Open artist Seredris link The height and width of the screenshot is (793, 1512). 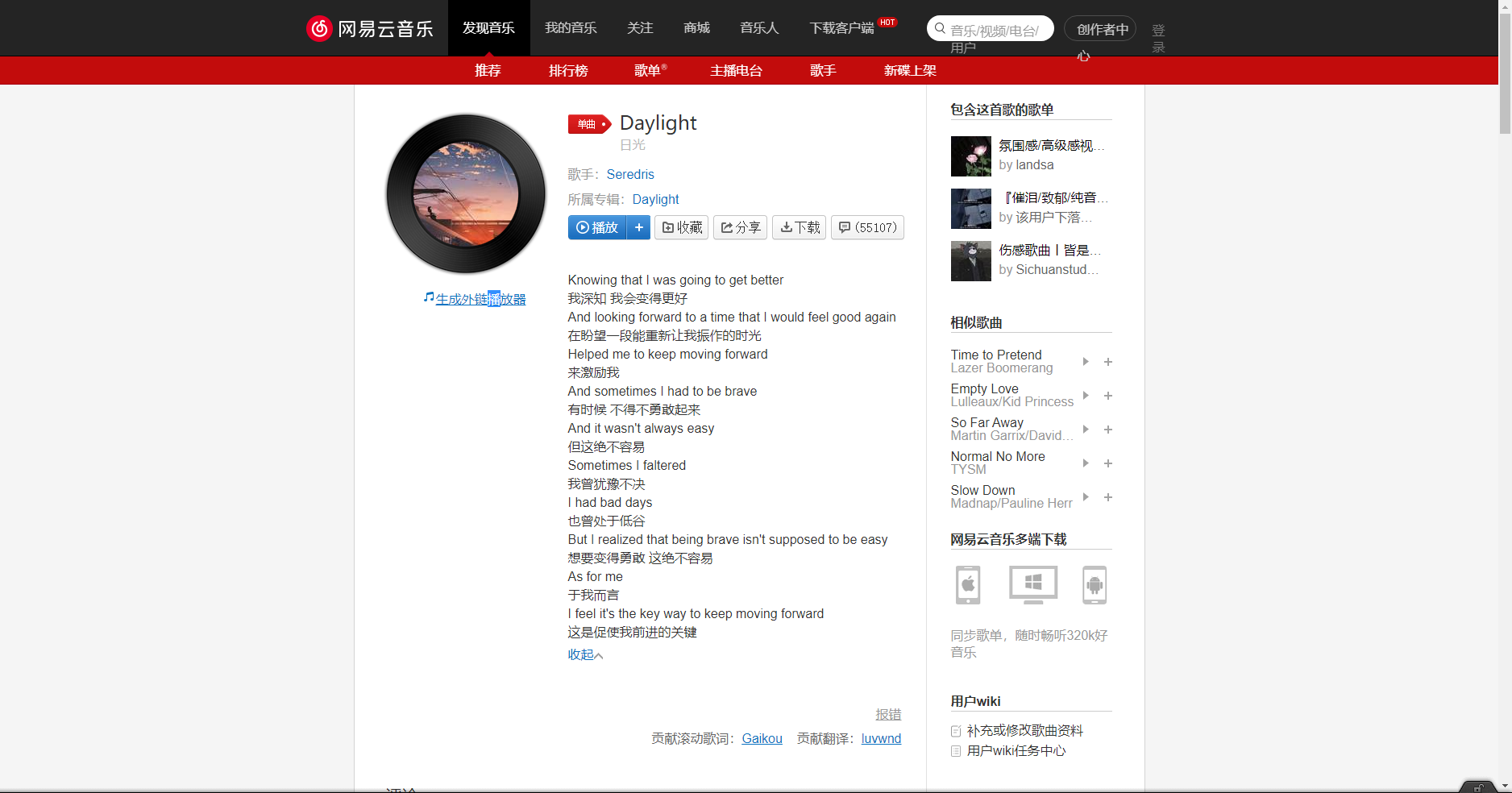(x=630, y=174)
